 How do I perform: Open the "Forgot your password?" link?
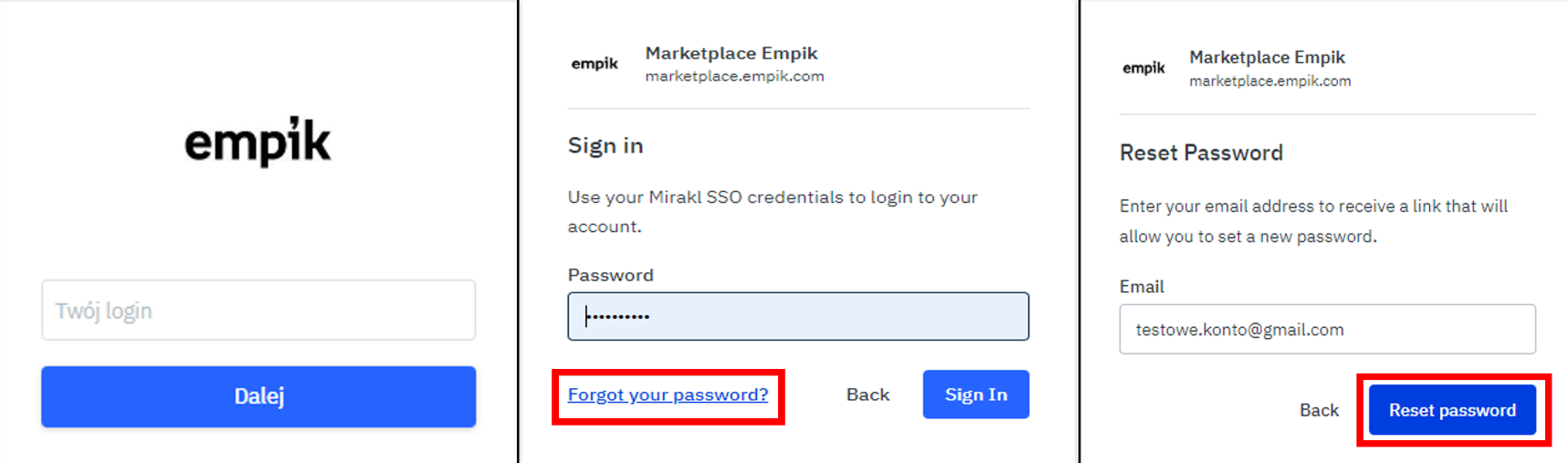[668, 395]
